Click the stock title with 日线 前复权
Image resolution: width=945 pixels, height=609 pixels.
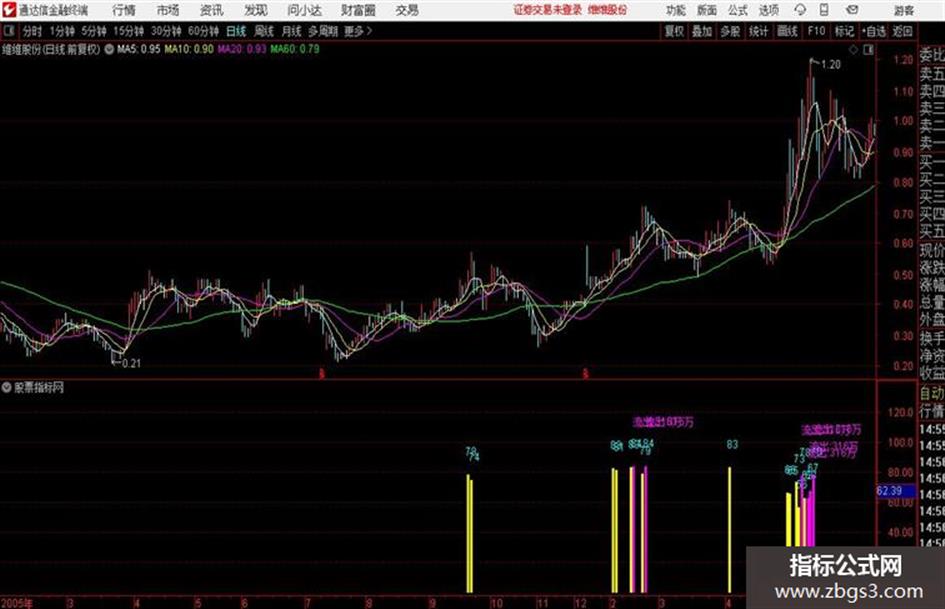tap(51, 49)
